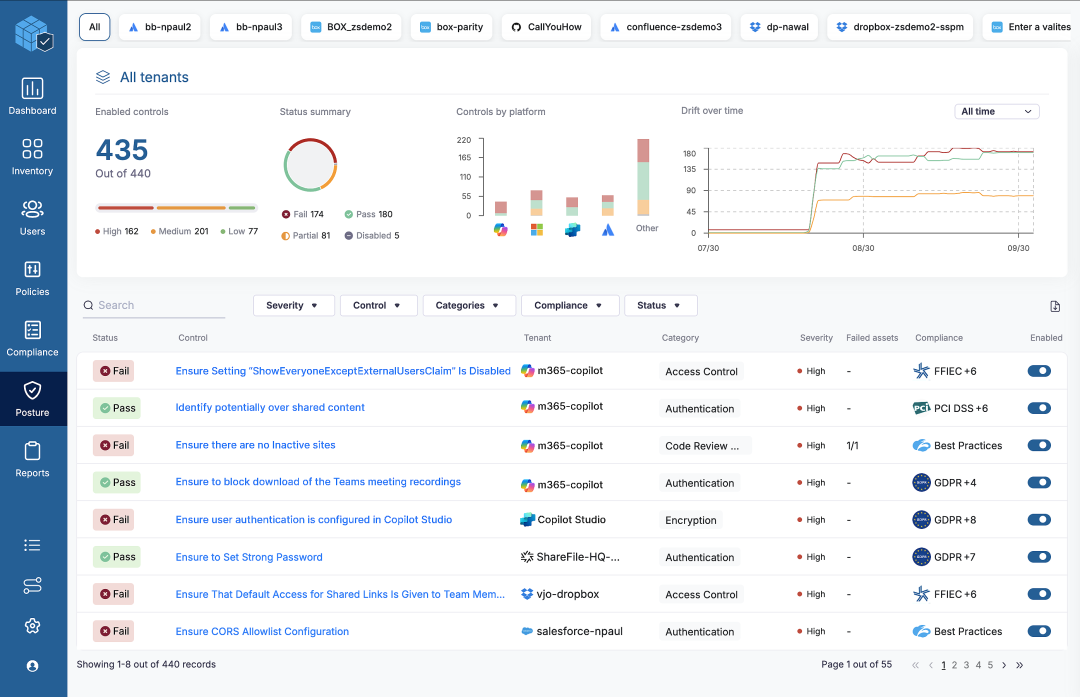
Task: Open settings gear icon in sidebar
Action: (32, 626)
